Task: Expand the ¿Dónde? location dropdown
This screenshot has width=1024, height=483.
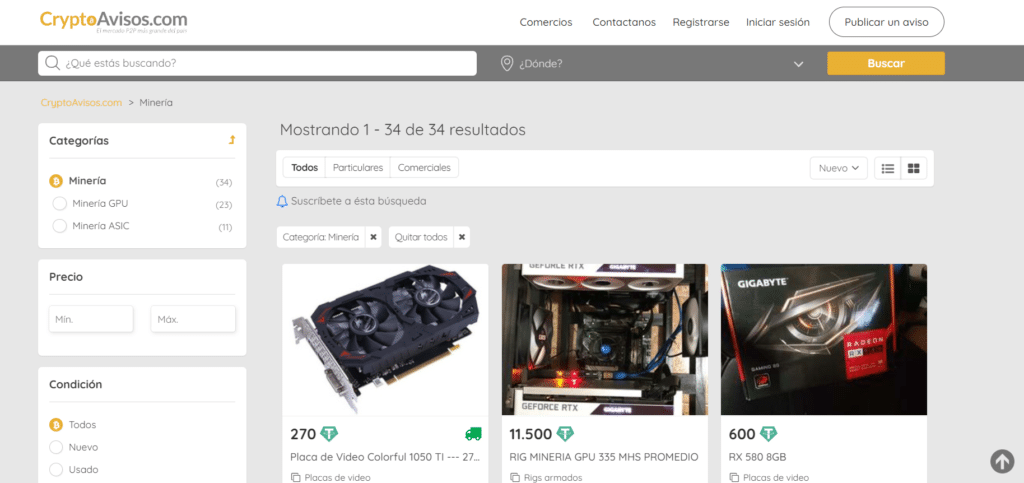Action: click(x=798, y=64)
